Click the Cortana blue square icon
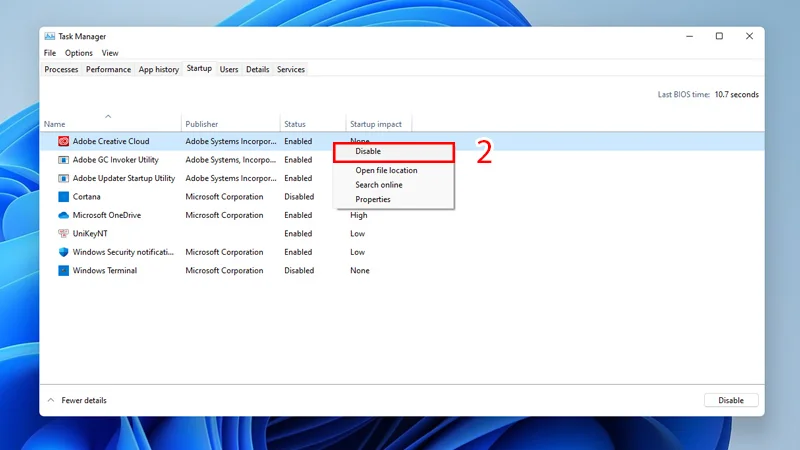 (x=63, y=196)
